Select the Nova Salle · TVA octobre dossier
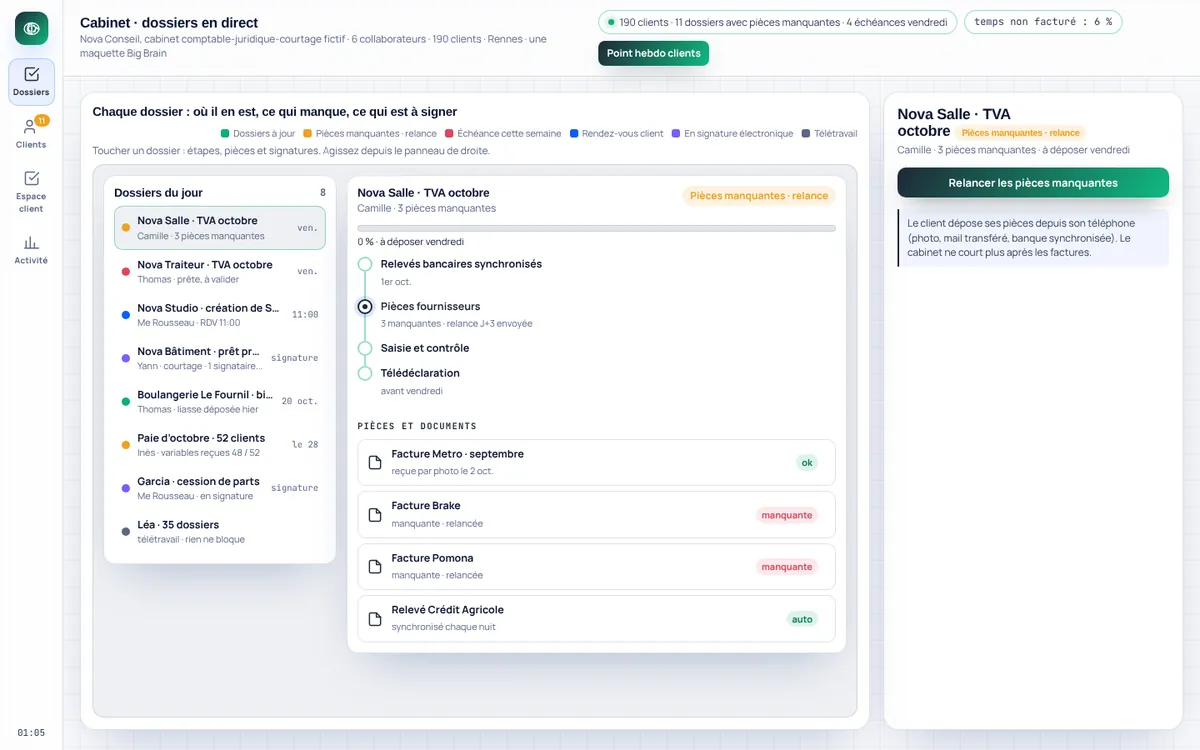Image resolution: width=1200 pixels, height=750 pixels. [220, 228]
